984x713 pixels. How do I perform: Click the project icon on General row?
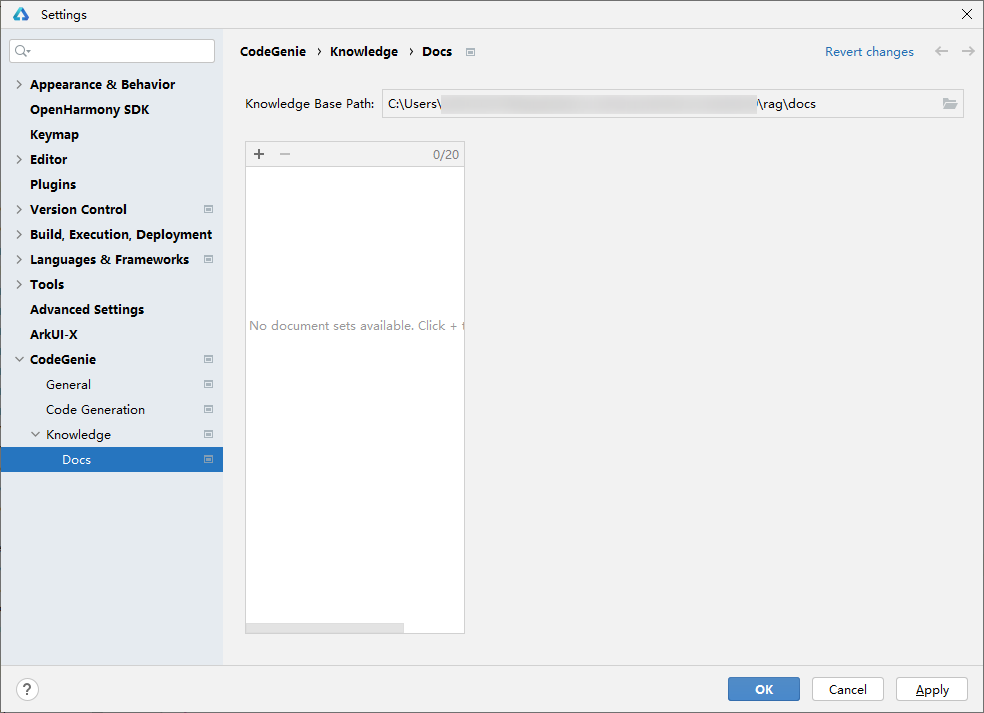pyautogui.click(x=208, y=384)
